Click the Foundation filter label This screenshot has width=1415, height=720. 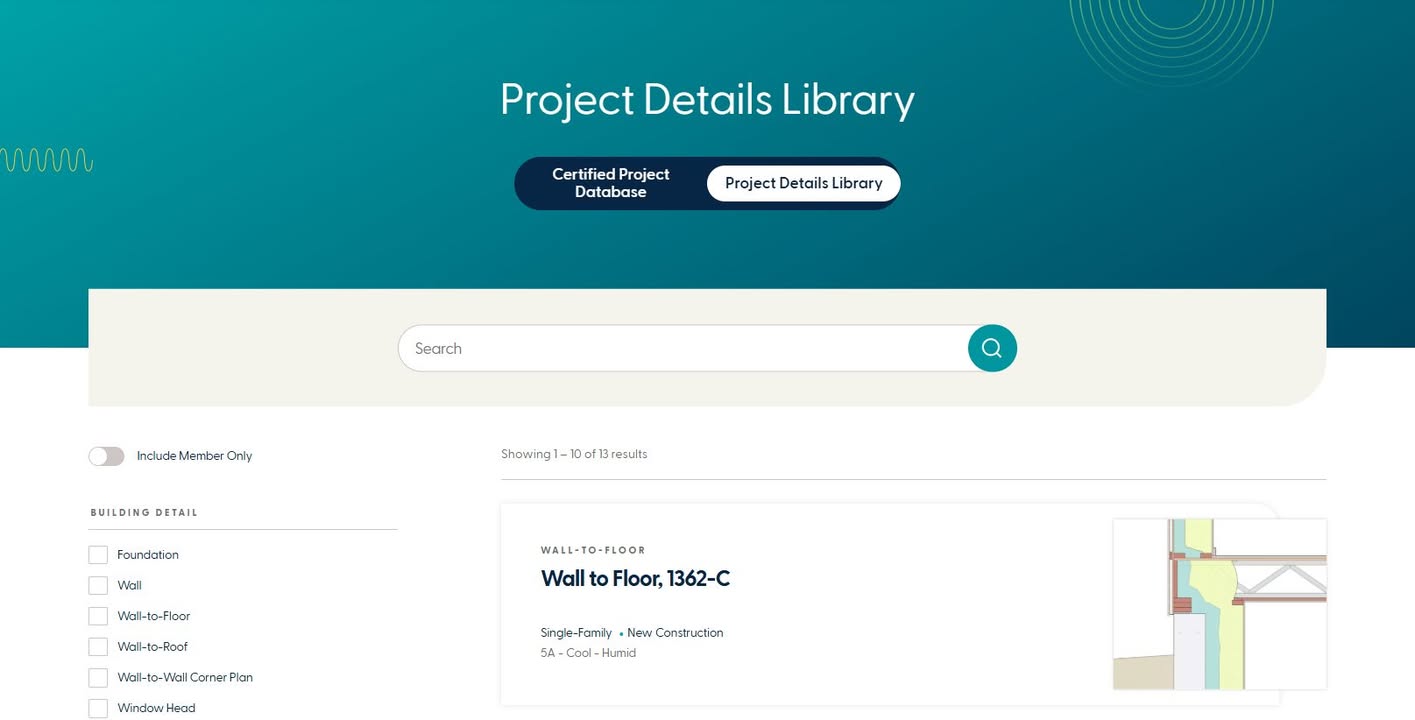(148, 555)
